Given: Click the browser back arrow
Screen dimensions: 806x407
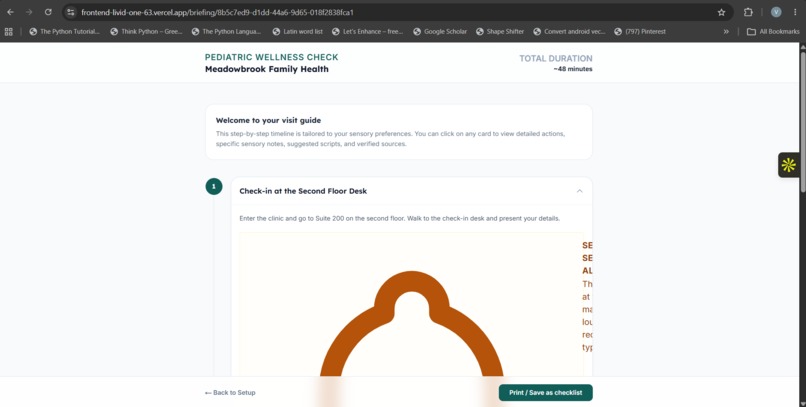Looking at the screenshot, I should 10,12.
